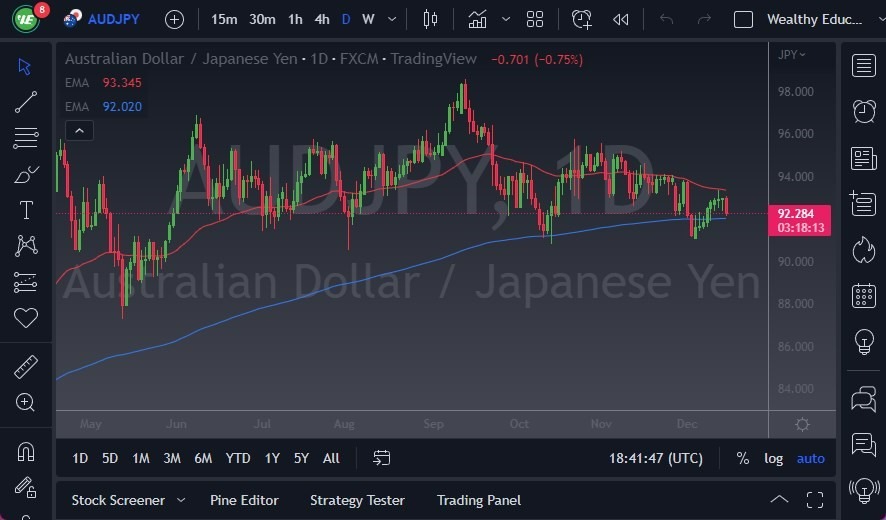The height and width of the screenshot is (520, 886).
Task: Open the Trading Panel tab
Action: tap(479, 500)
